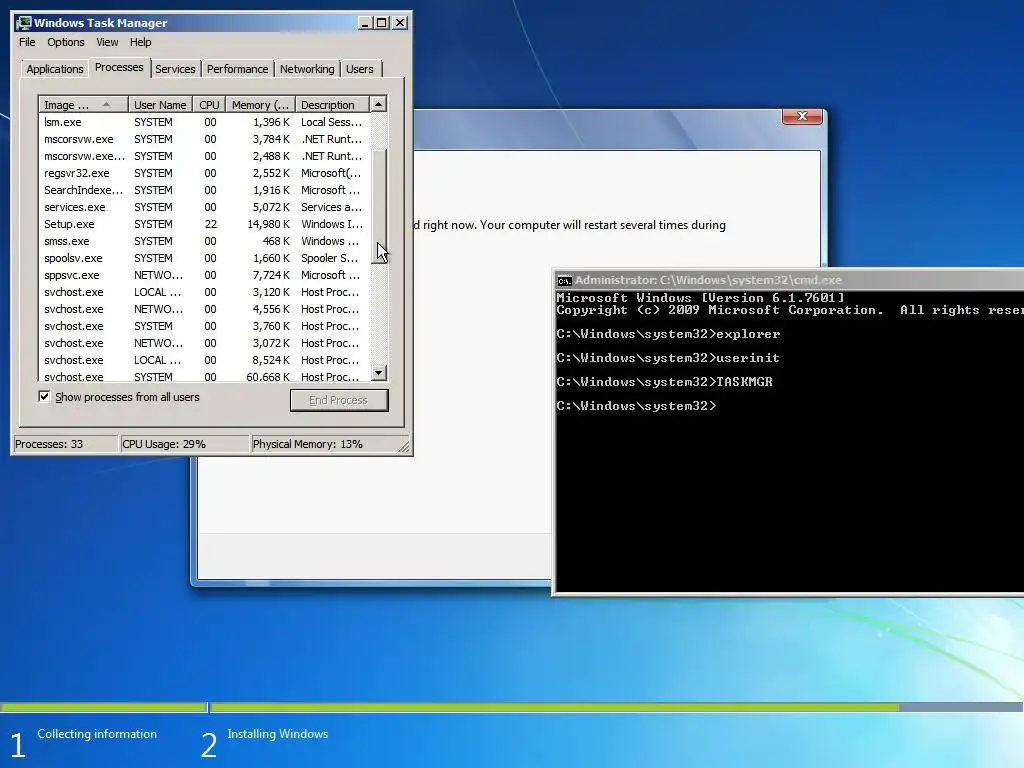
Task: Select the smss.exe process
Action: tap(204, 241)
